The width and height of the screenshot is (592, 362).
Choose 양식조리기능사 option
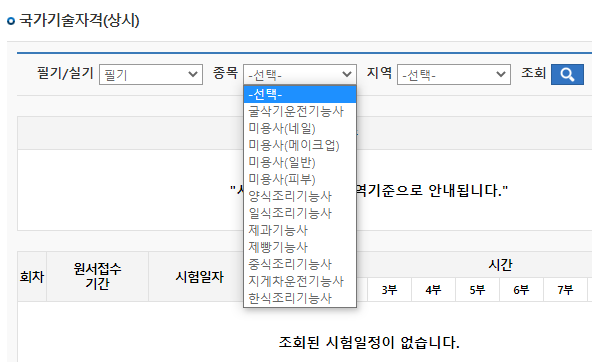tap(300, 196)
